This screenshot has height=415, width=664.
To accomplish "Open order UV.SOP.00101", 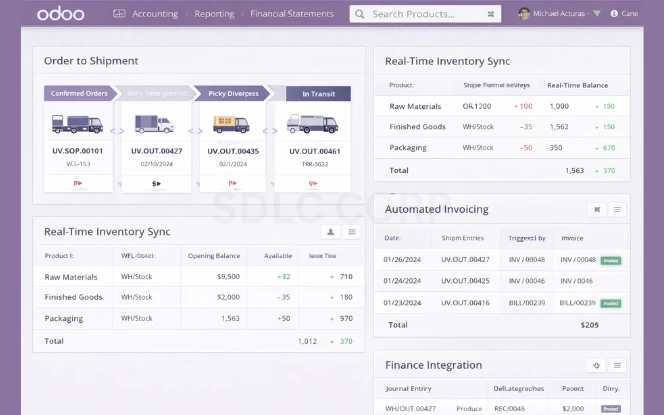I will [77, 151].
